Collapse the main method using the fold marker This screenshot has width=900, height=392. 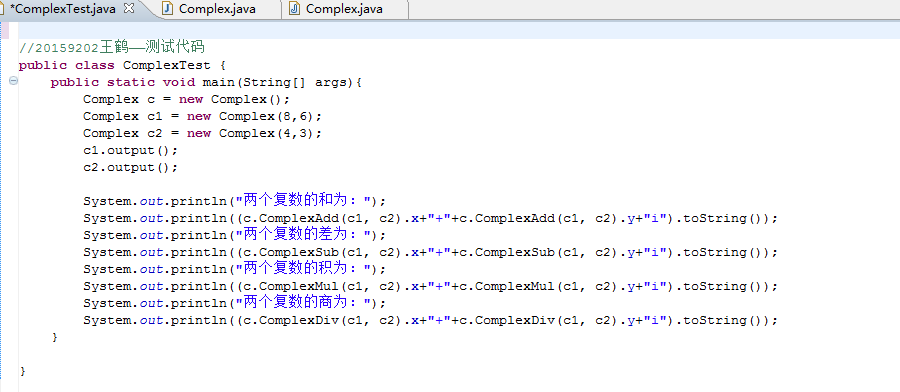click(x=13, y=81)
